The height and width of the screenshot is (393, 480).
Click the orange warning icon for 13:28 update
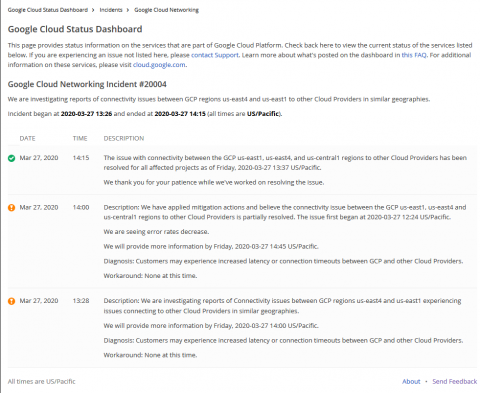pyautogui.click(x=11, y=301)
